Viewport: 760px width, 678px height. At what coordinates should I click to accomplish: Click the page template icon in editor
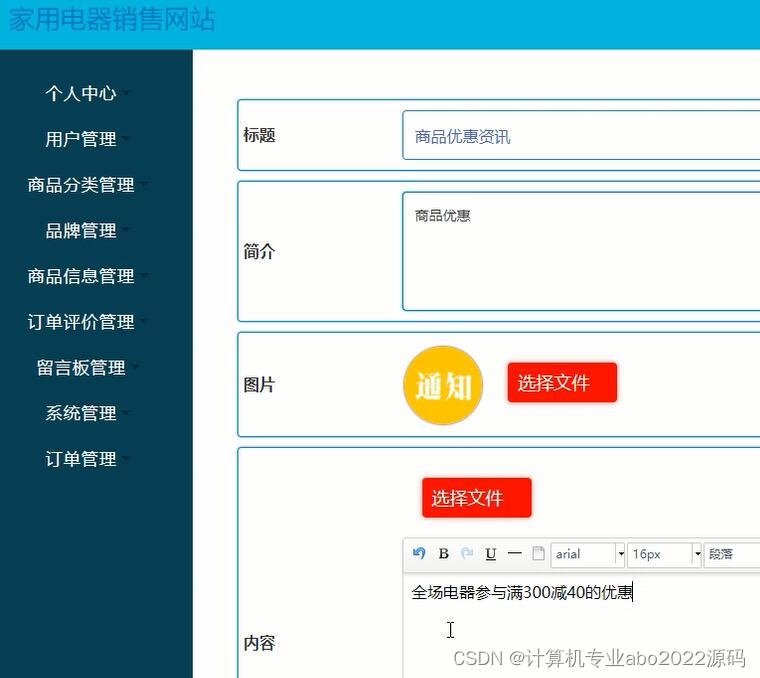538,553
